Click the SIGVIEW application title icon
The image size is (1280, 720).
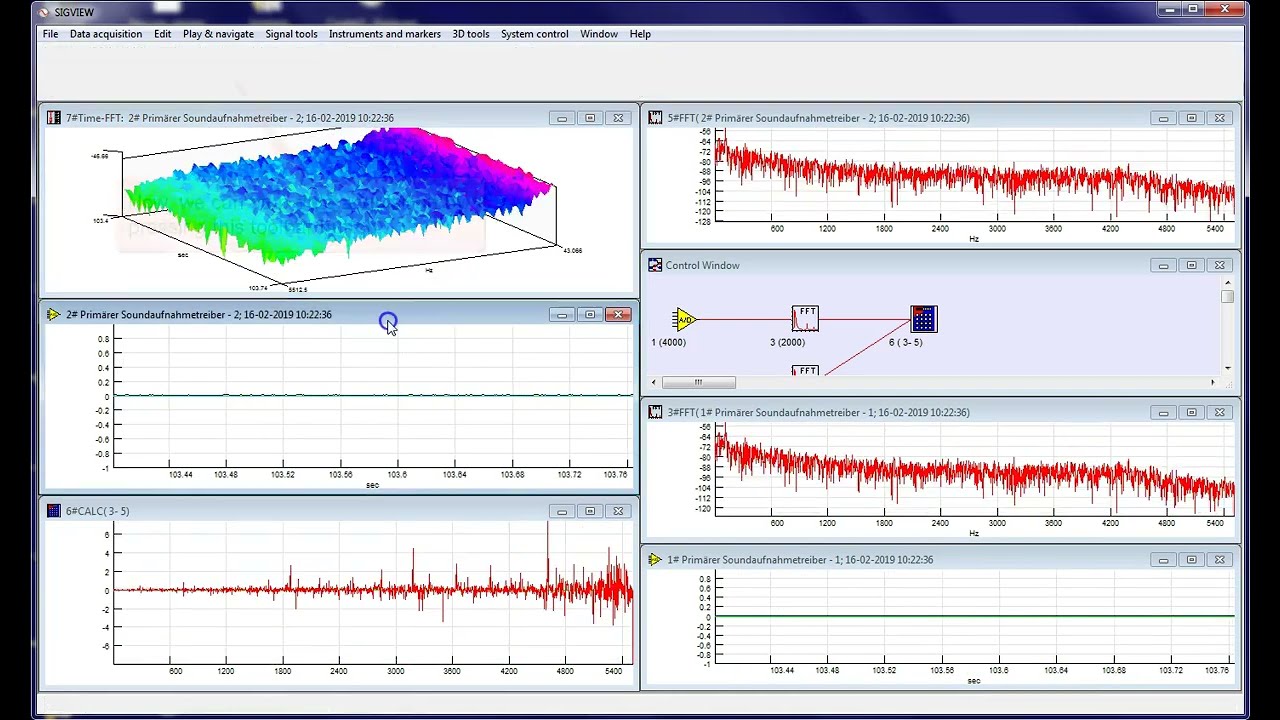tap(43, 12)
